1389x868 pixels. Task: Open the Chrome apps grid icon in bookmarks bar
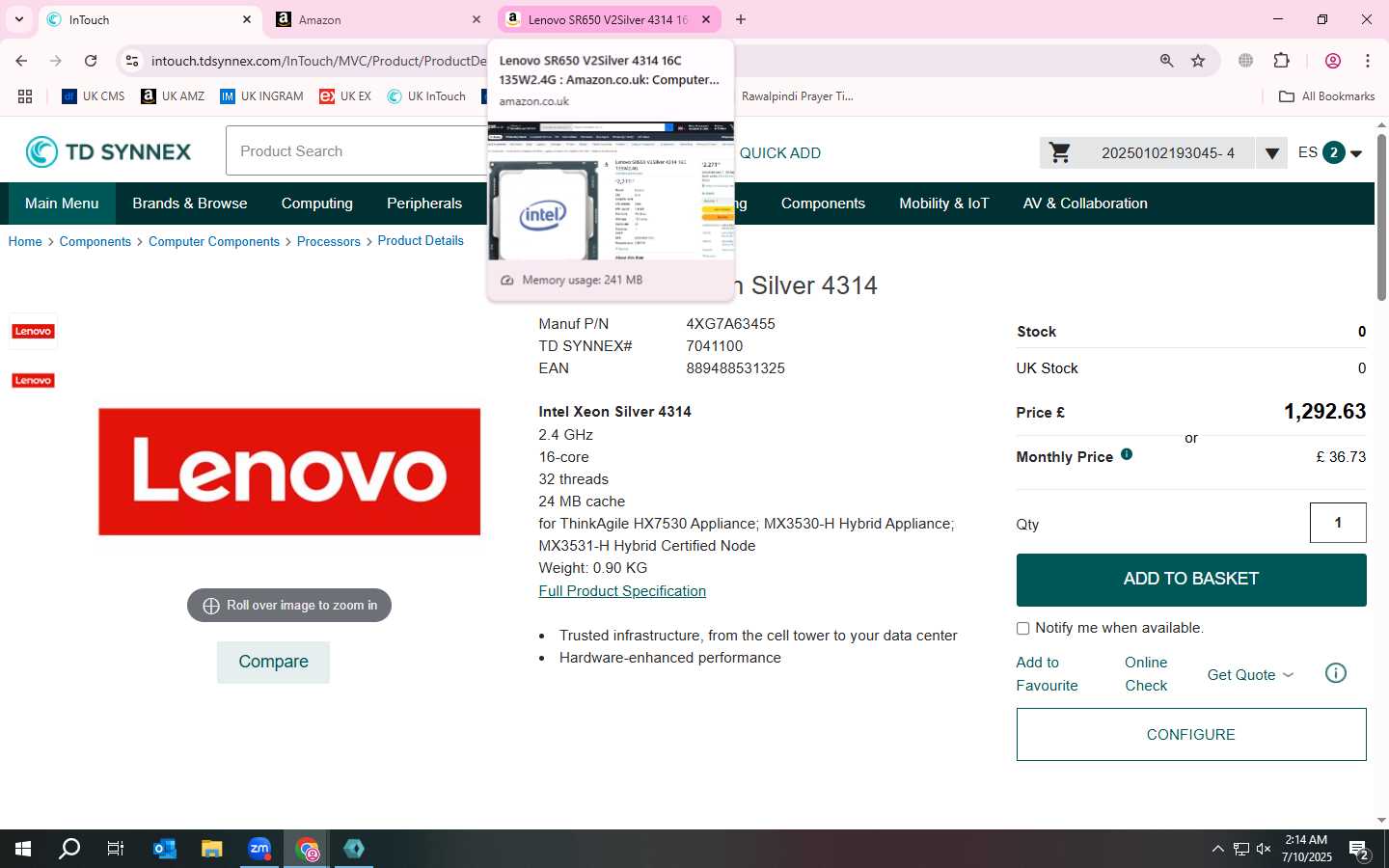click(25, 96)
